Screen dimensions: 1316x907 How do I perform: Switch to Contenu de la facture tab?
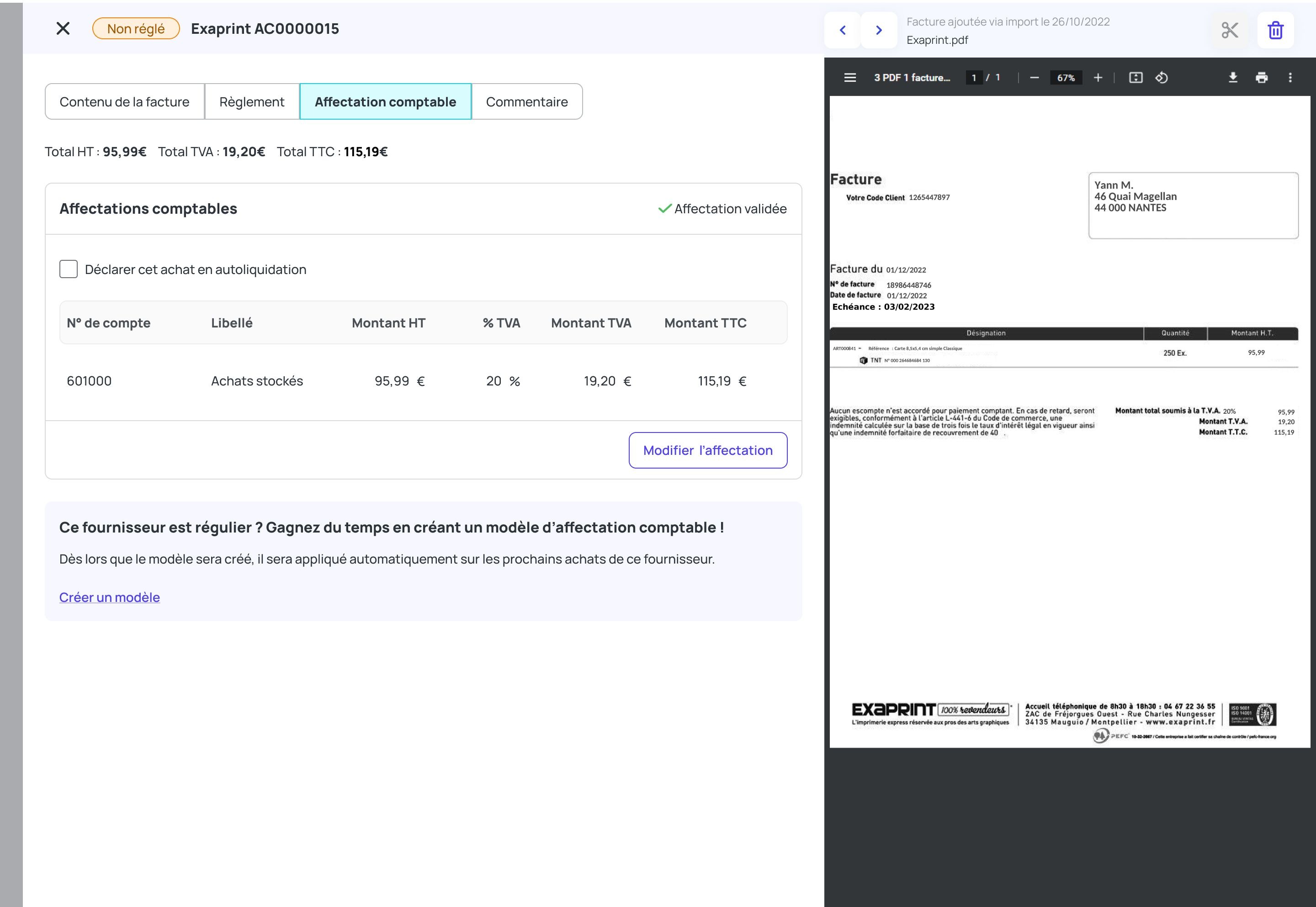124,102
